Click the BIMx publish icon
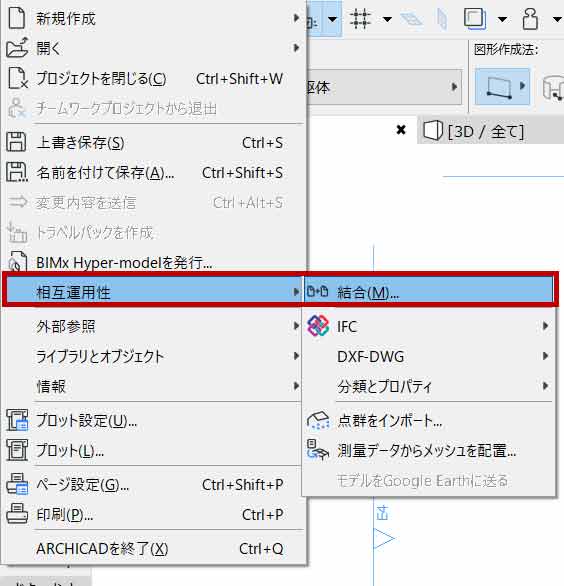 pos(18,262)
